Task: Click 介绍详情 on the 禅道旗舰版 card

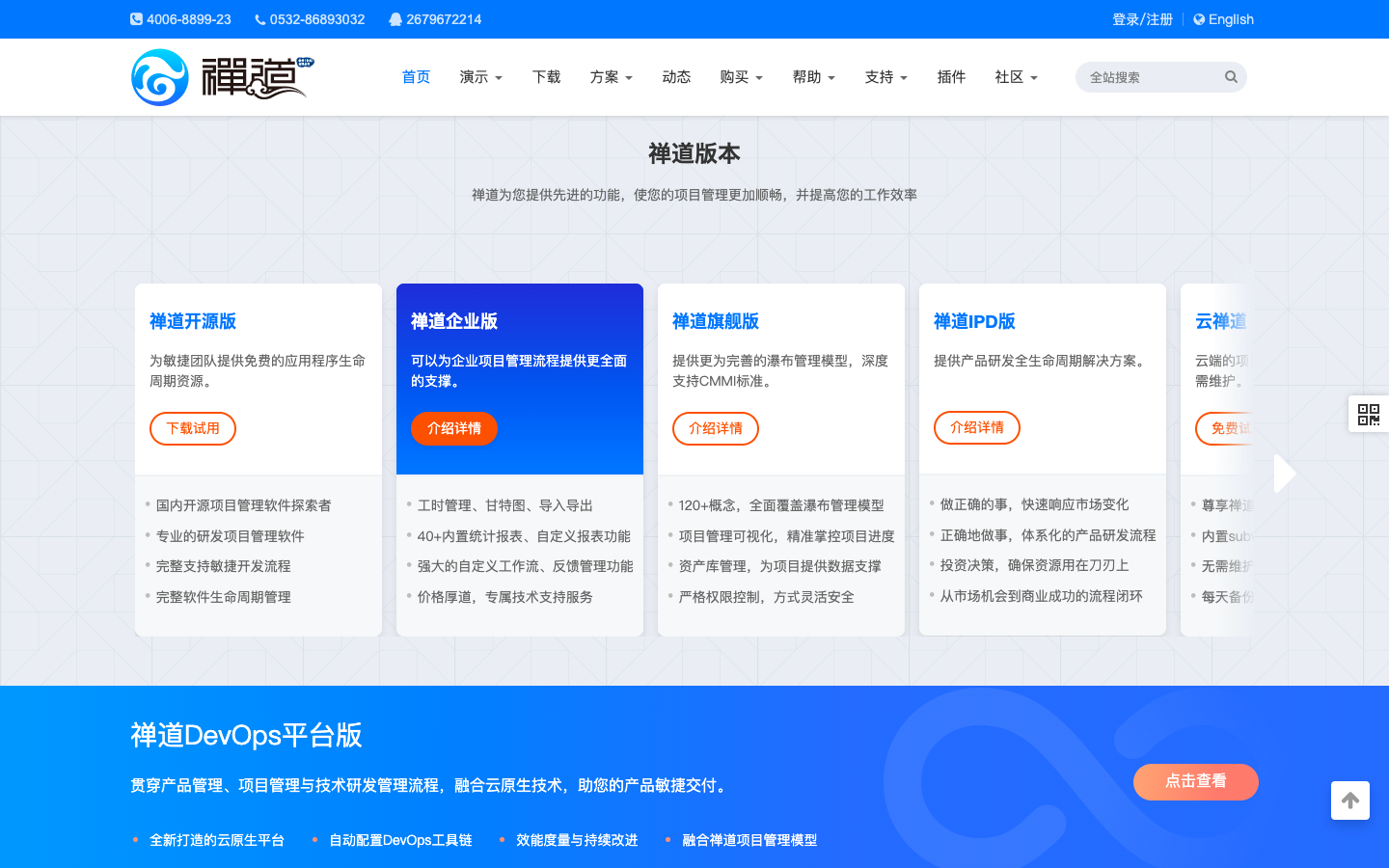Action: click(x=716, y=428)
